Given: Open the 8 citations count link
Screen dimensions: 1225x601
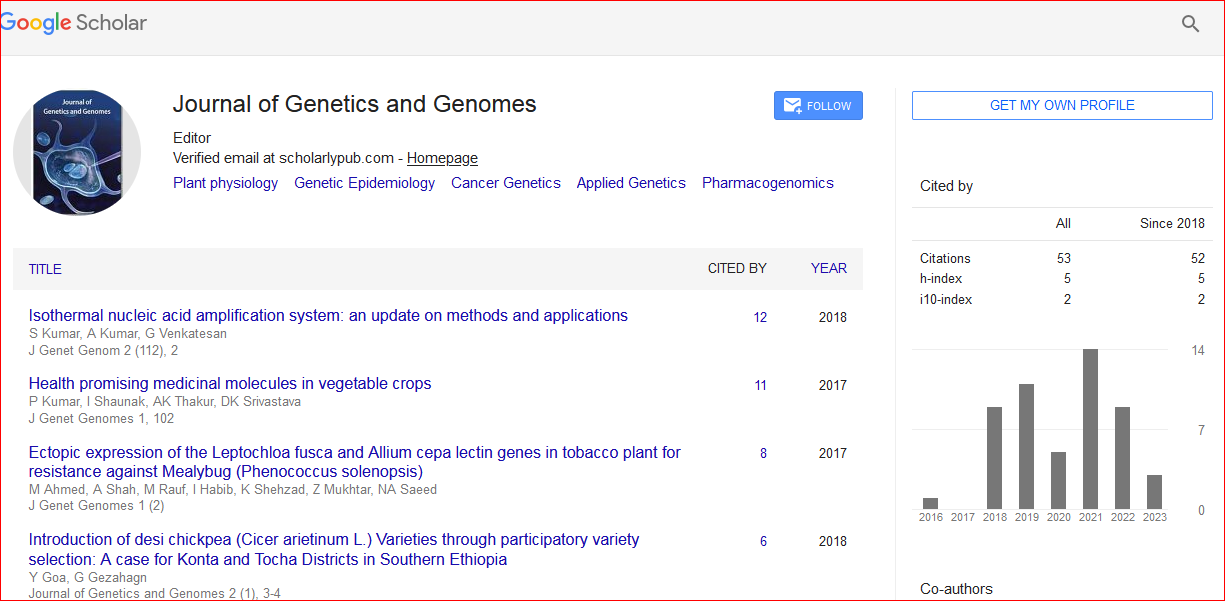Looking at the screenshot, I should coord(763,454).
